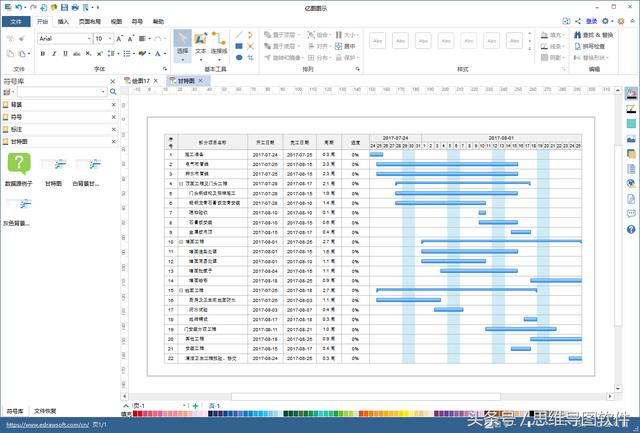
Task: Click the 拼写检查 spell check button
Action: pos(589,46)
